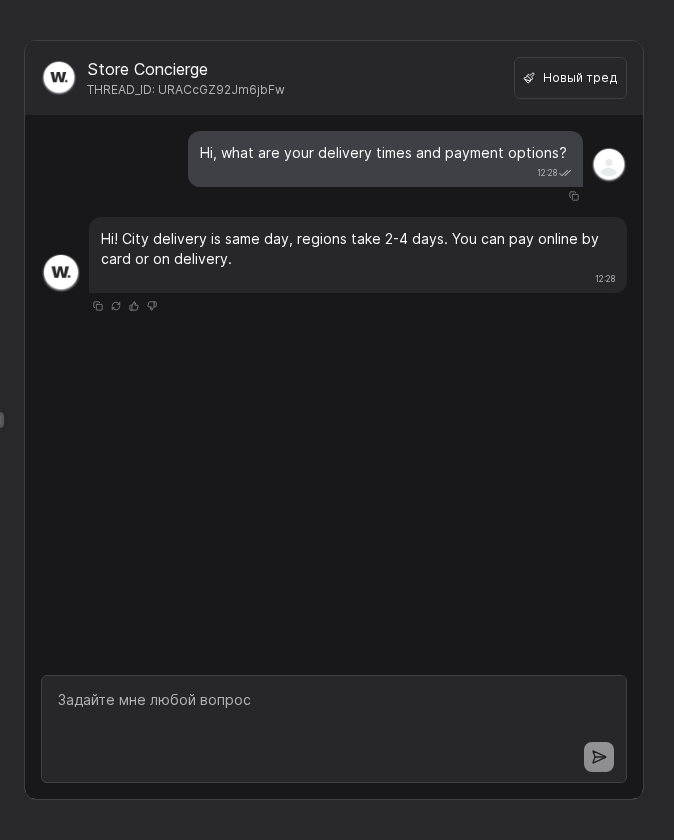Copy the user's question about delivery
674x840 pixels.
point(574,196)
